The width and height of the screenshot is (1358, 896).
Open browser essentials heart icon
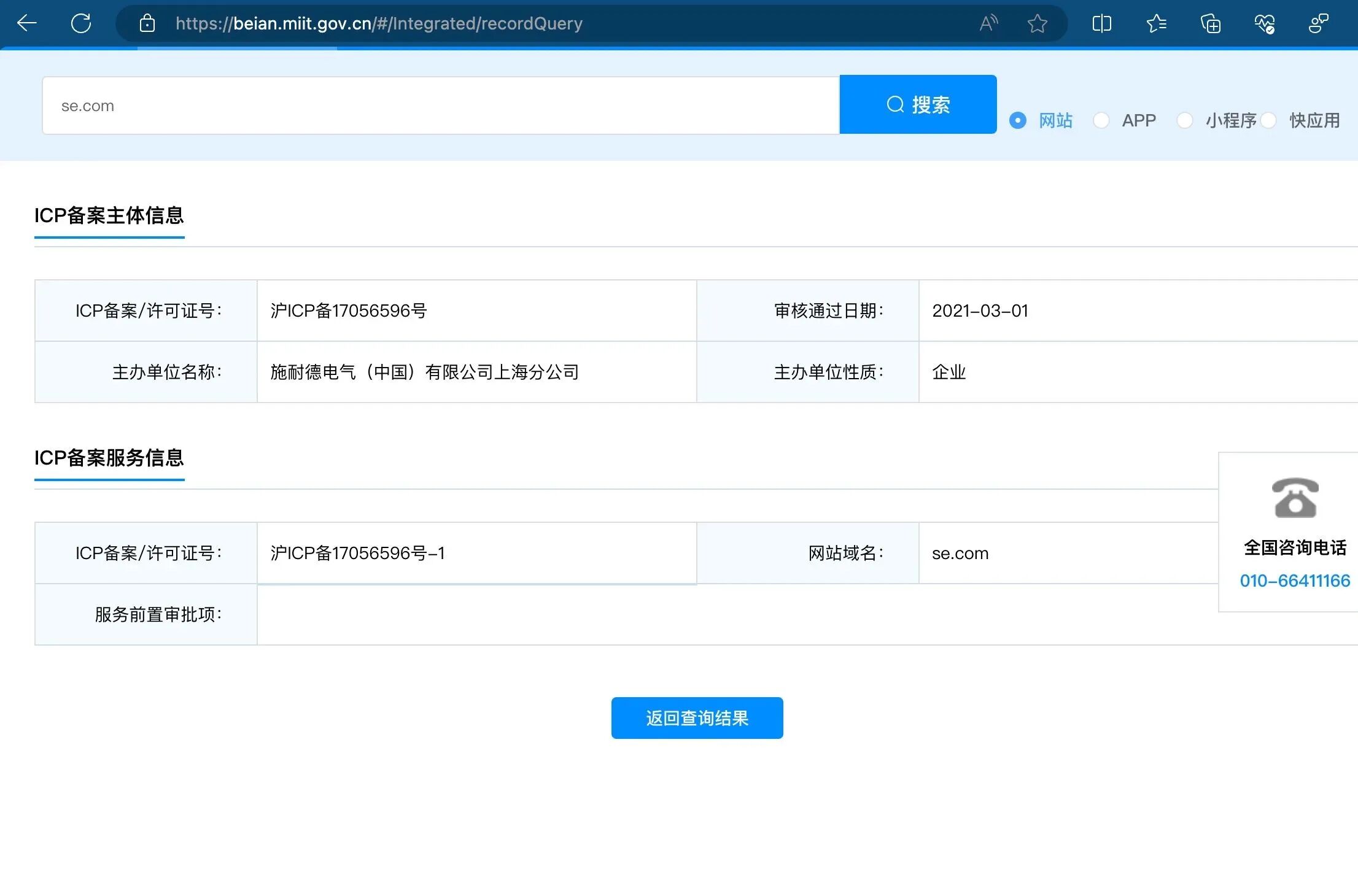click(x=1265, y=23)
